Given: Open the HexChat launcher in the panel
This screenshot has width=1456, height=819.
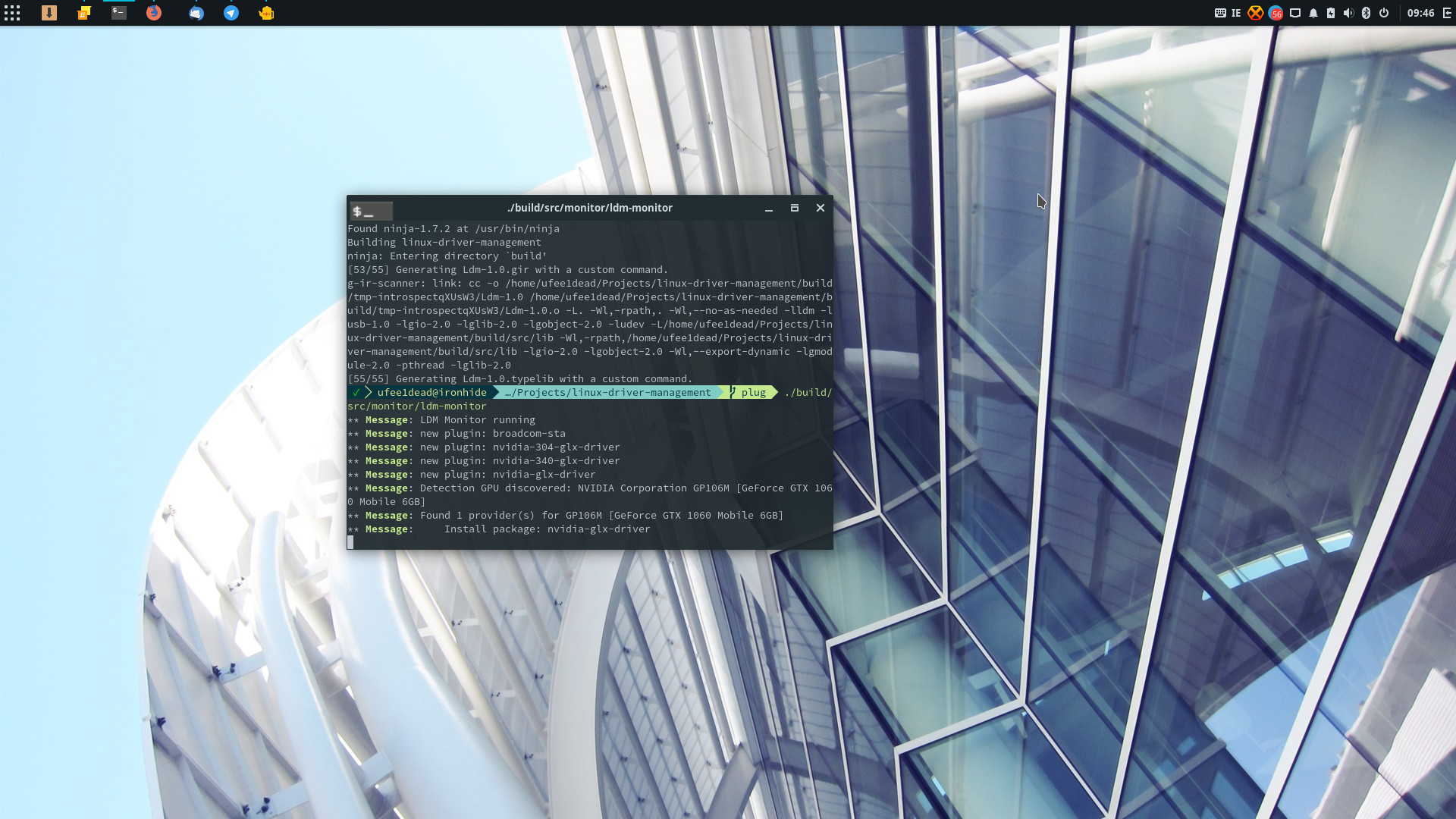Looking at the screenshot, I should pyautogui.click(x=84, y=13).
